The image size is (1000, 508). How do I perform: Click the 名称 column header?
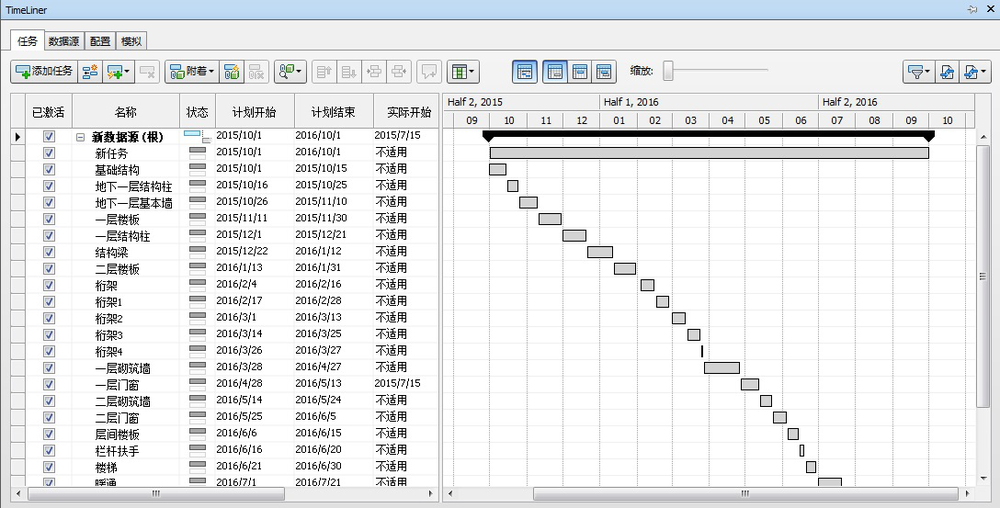(x=126, y=112)
